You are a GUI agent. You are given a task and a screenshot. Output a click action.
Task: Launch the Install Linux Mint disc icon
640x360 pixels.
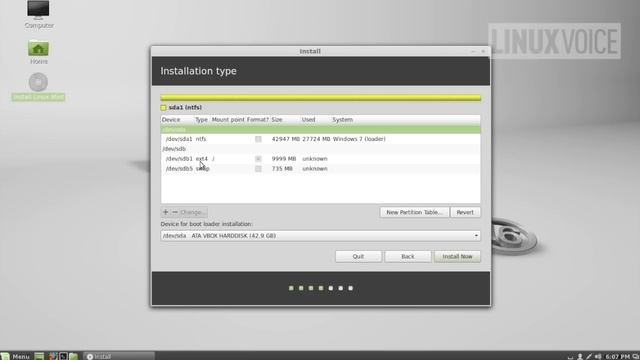(x=38, y=82)
